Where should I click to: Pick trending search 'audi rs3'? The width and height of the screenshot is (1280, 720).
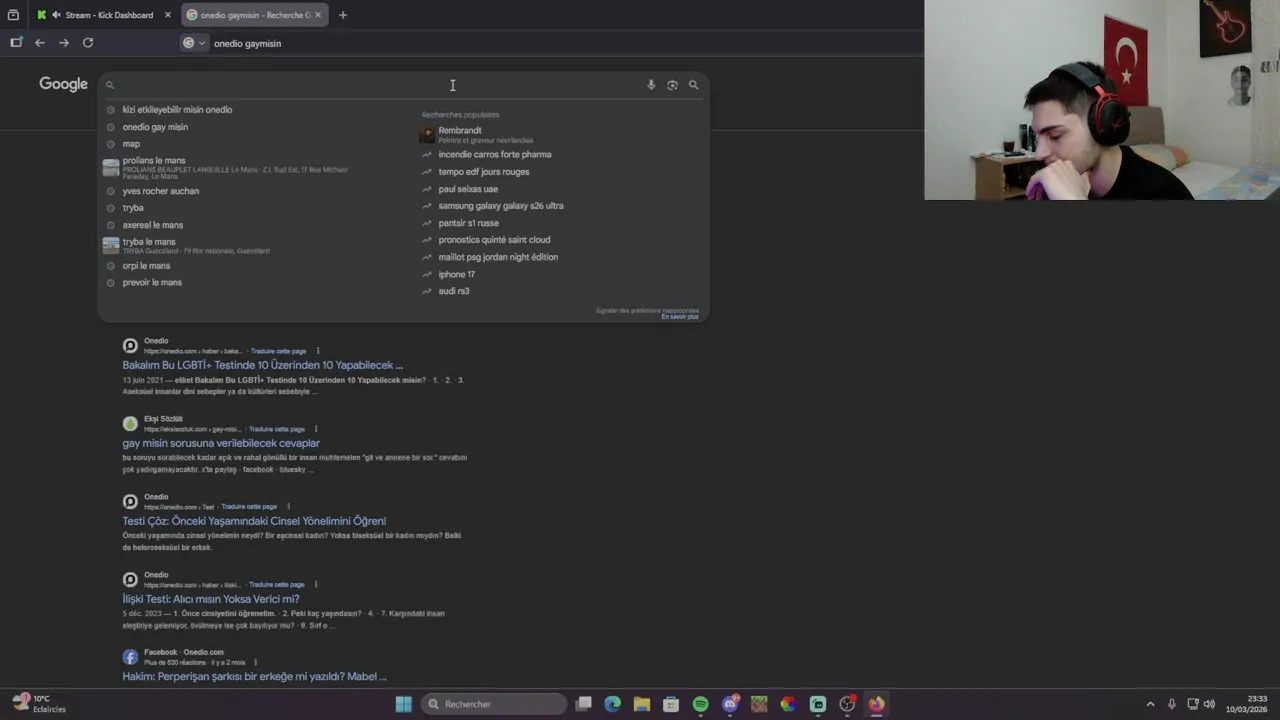coord(453,291)
